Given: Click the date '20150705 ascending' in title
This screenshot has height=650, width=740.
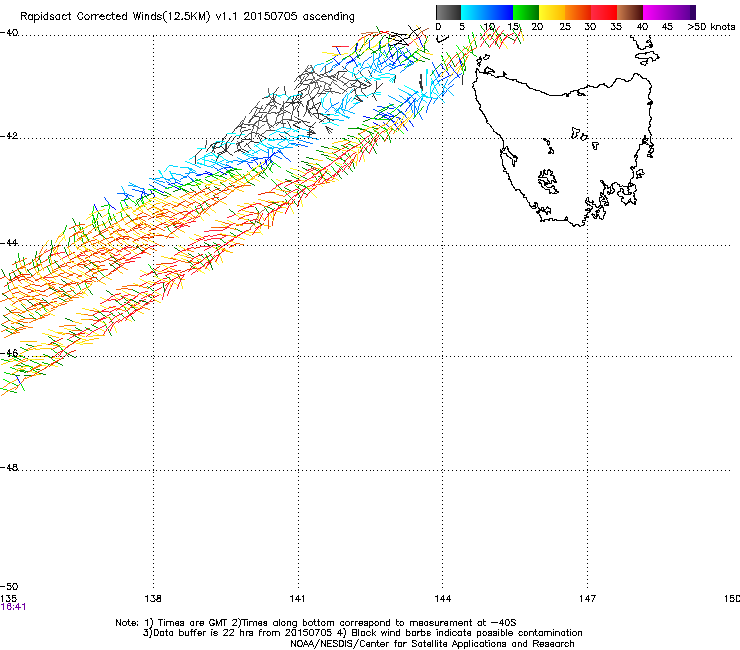Looking at the screenshot, I should [x=299, y=17].
